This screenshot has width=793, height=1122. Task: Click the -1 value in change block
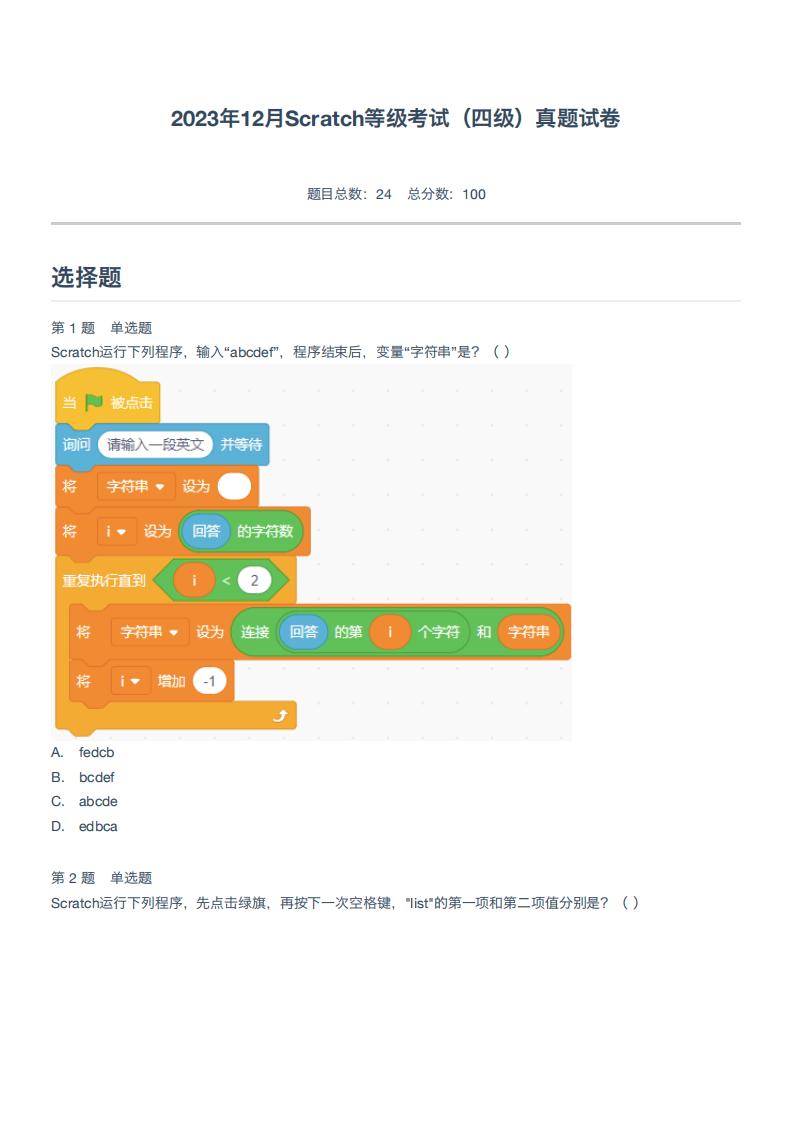210,681
